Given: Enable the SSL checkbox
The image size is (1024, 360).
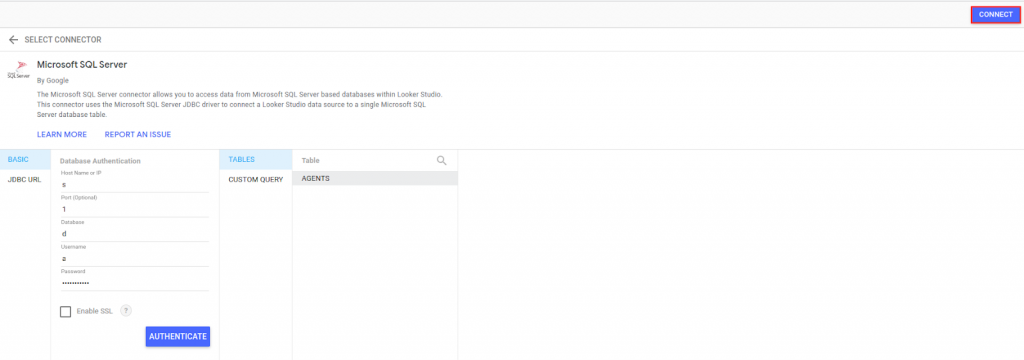Looking at the screenshot, I should [65, 312].
